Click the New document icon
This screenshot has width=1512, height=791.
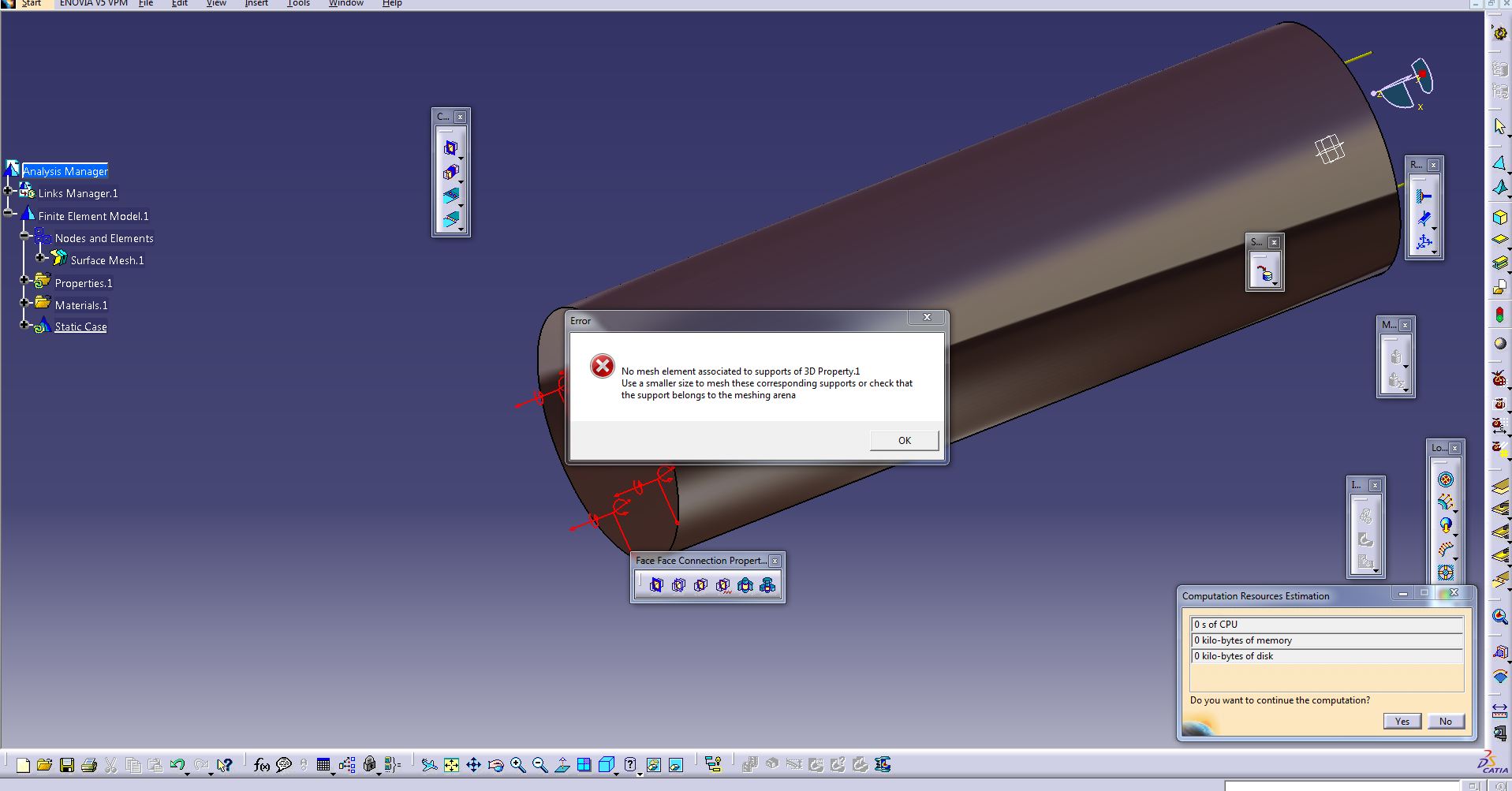tap(23, 765)
